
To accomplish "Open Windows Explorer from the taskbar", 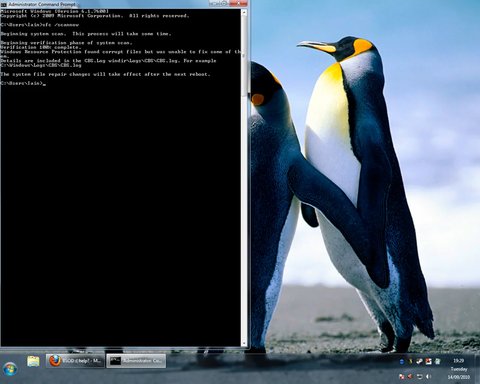I will coord(33,361).
